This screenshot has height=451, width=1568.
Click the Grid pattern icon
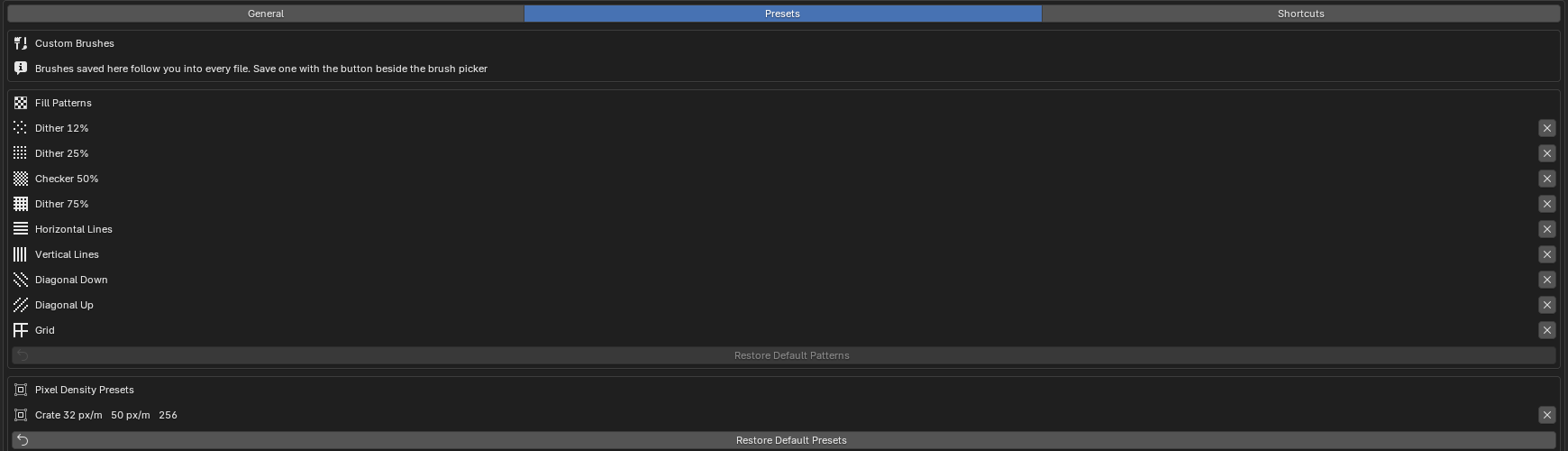coord(21,330)
